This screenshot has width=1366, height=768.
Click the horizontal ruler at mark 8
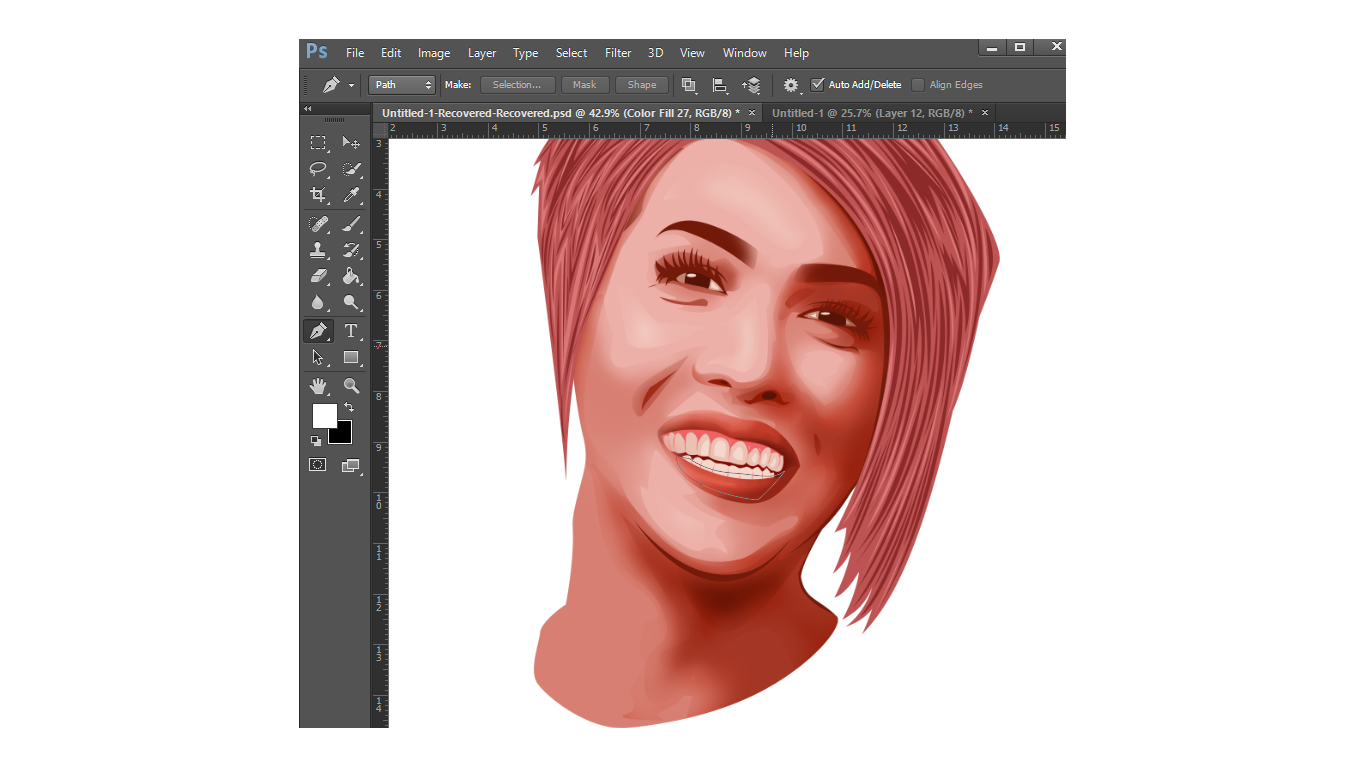(x=695, y=130)
